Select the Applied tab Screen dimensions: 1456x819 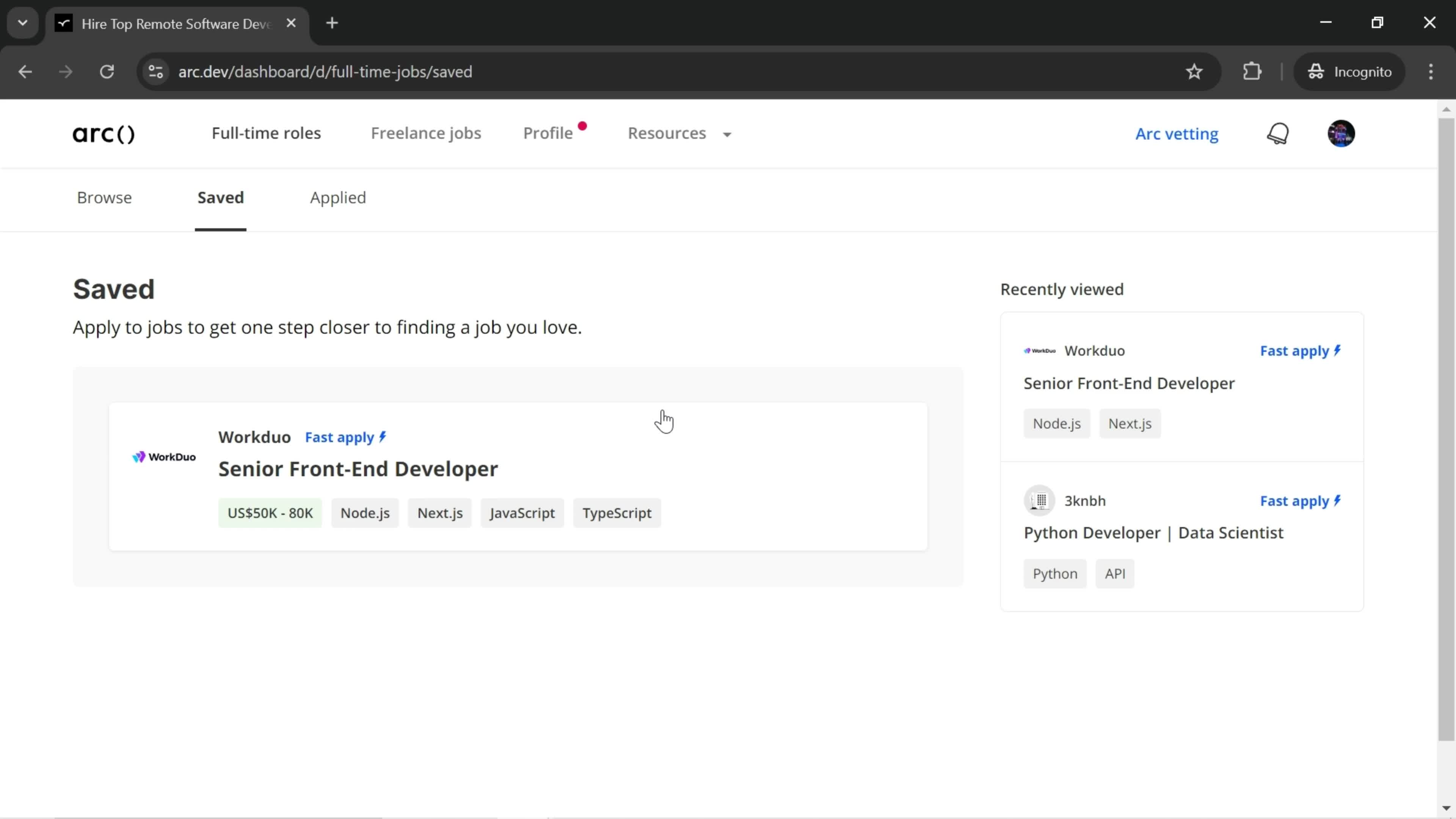click(338, 197)
